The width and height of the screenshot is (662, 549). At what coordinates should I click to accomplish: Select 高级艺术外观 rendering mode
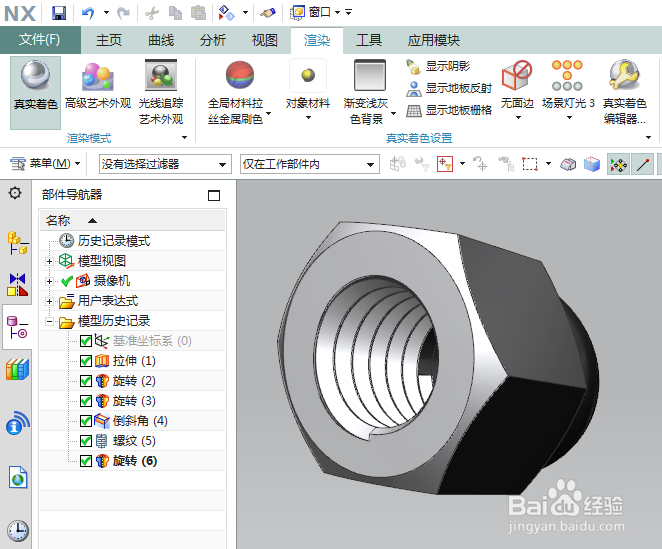[x=98, y=86]
